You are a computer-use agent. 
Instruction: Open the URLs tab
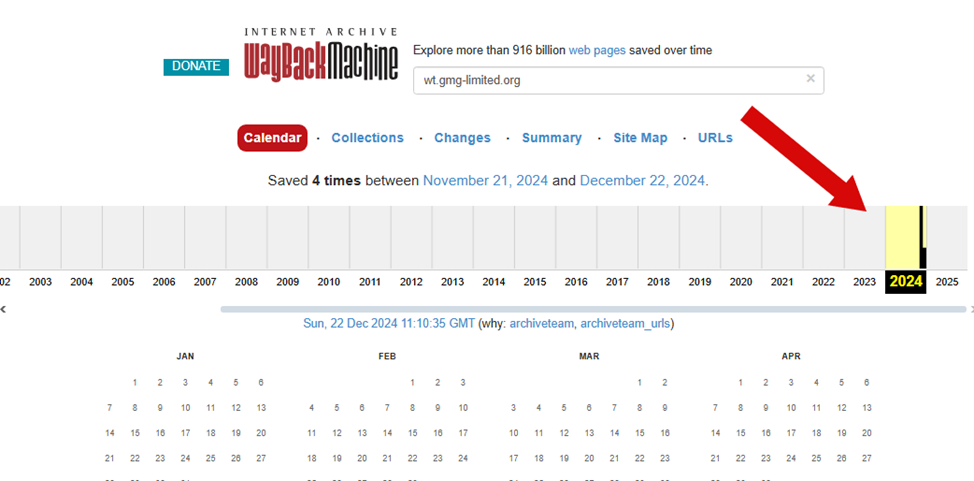click(715, 138)
